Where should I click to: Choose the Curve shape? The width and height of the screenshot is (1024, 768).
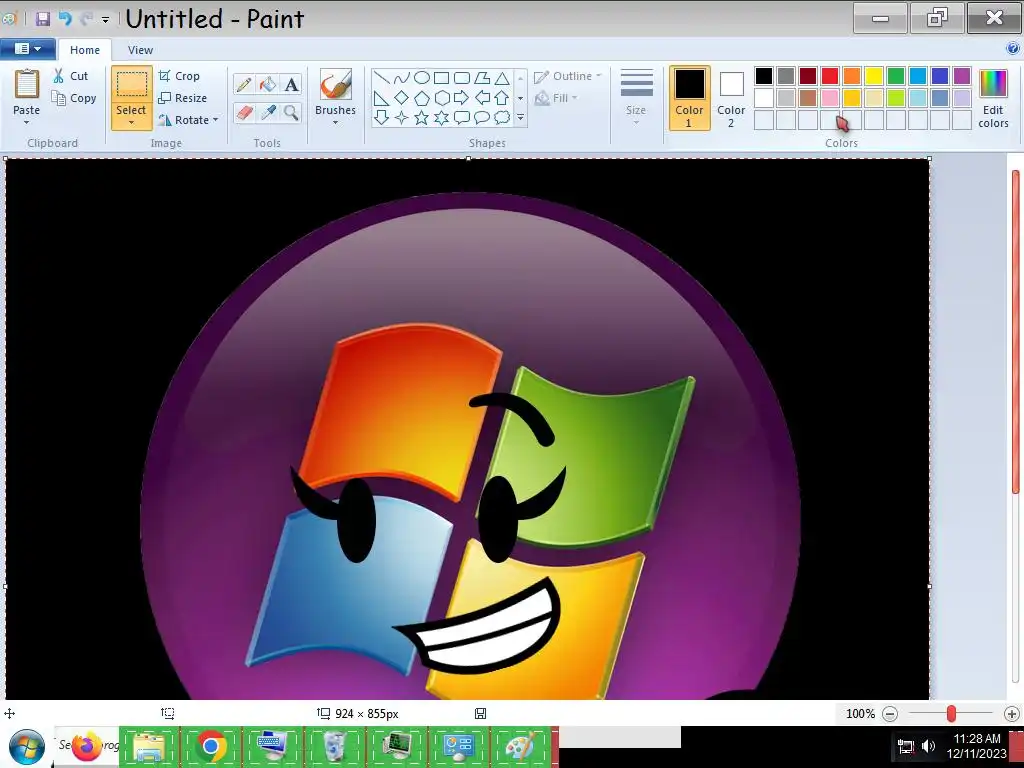pyautogui.click(x=402, y=78)
